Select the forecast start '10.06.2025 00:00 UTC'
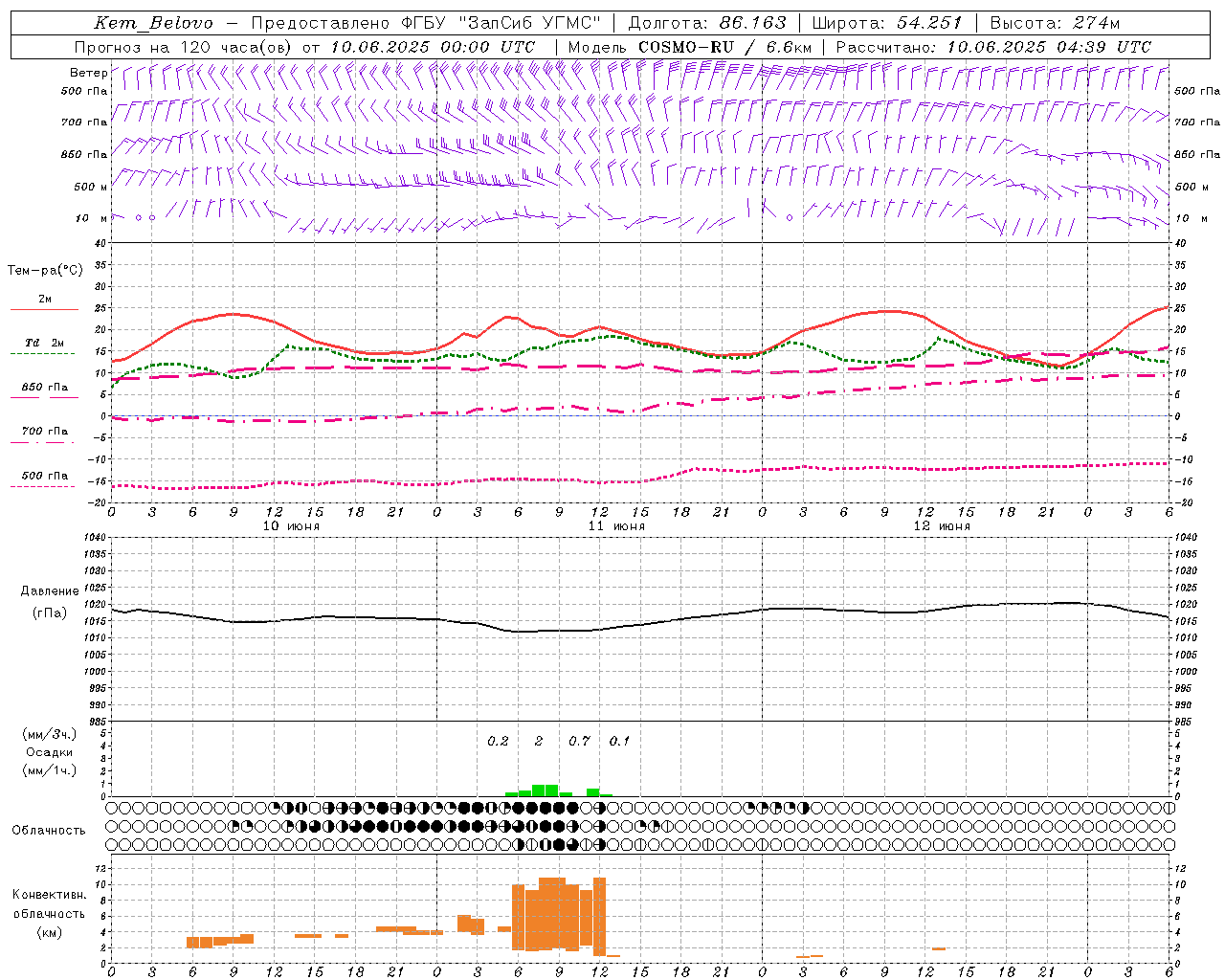The width and height of the screenshot is (1225, 980). click(433, 47)
